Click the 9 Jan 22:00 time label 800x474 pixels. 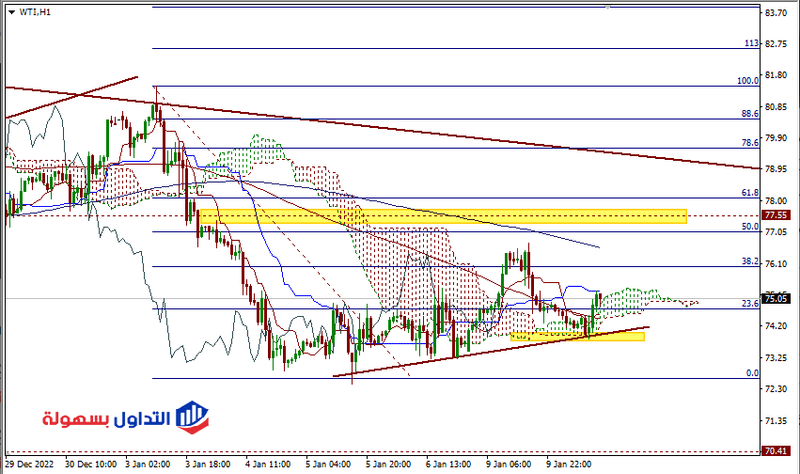(568, 465)
